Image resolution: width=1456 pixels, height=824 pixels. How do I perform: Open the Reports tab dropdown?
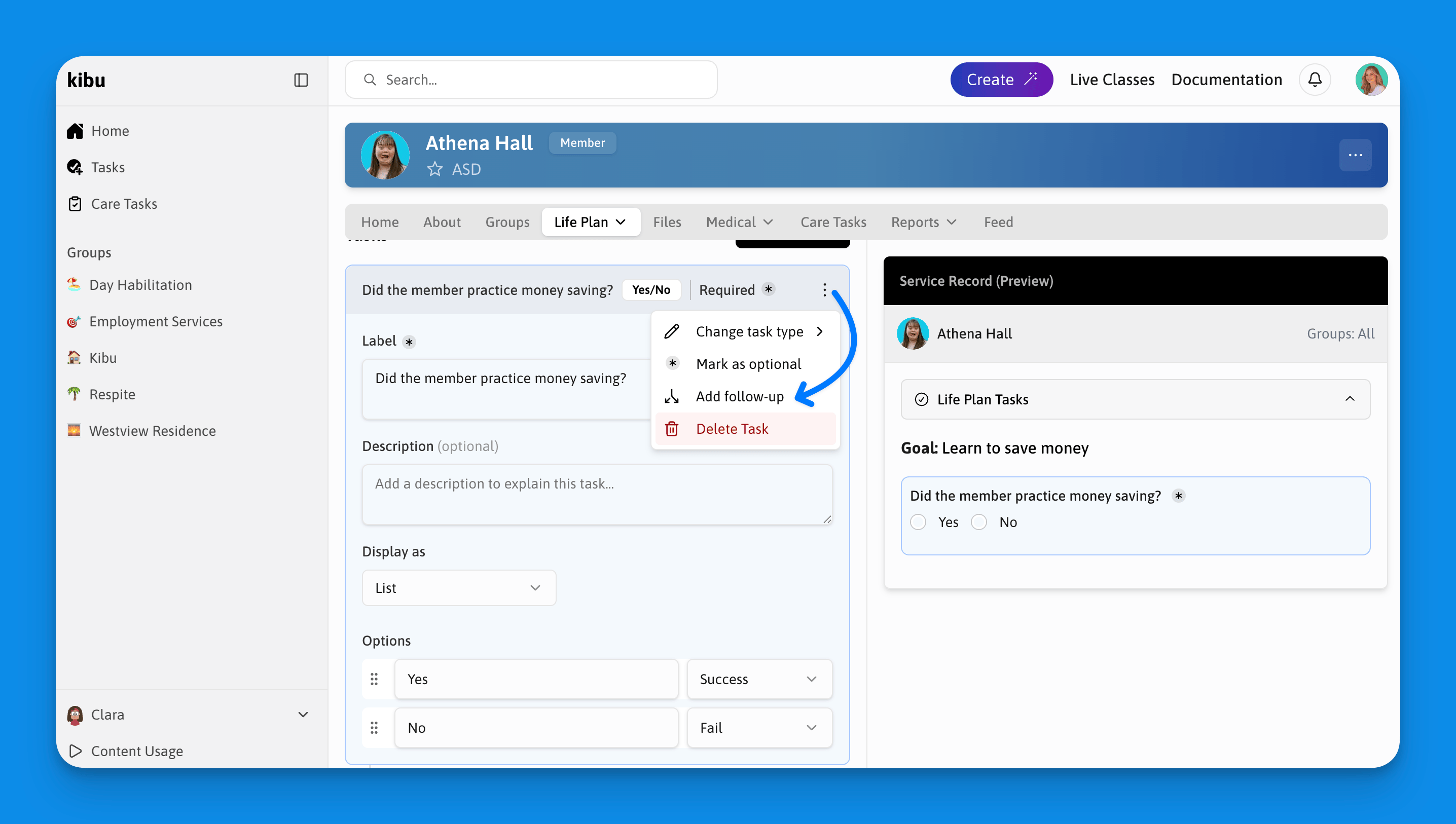coord(924,222)
